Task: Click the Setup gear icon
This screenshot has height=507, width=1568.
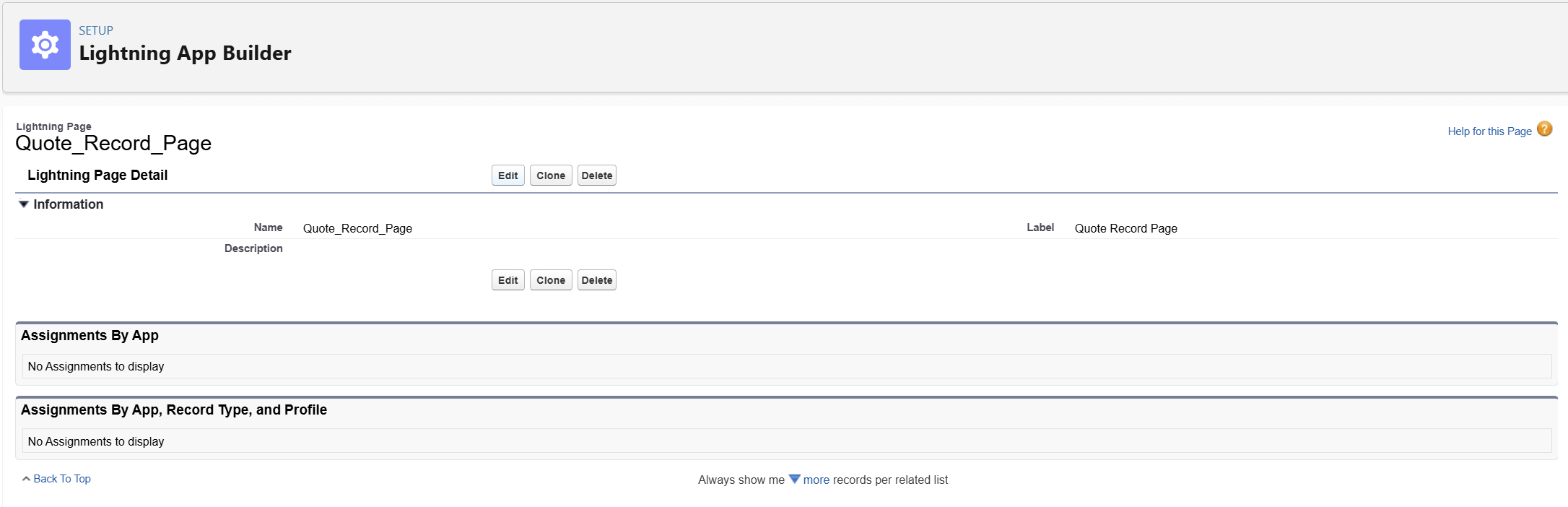Action: (x=45, y=45)
